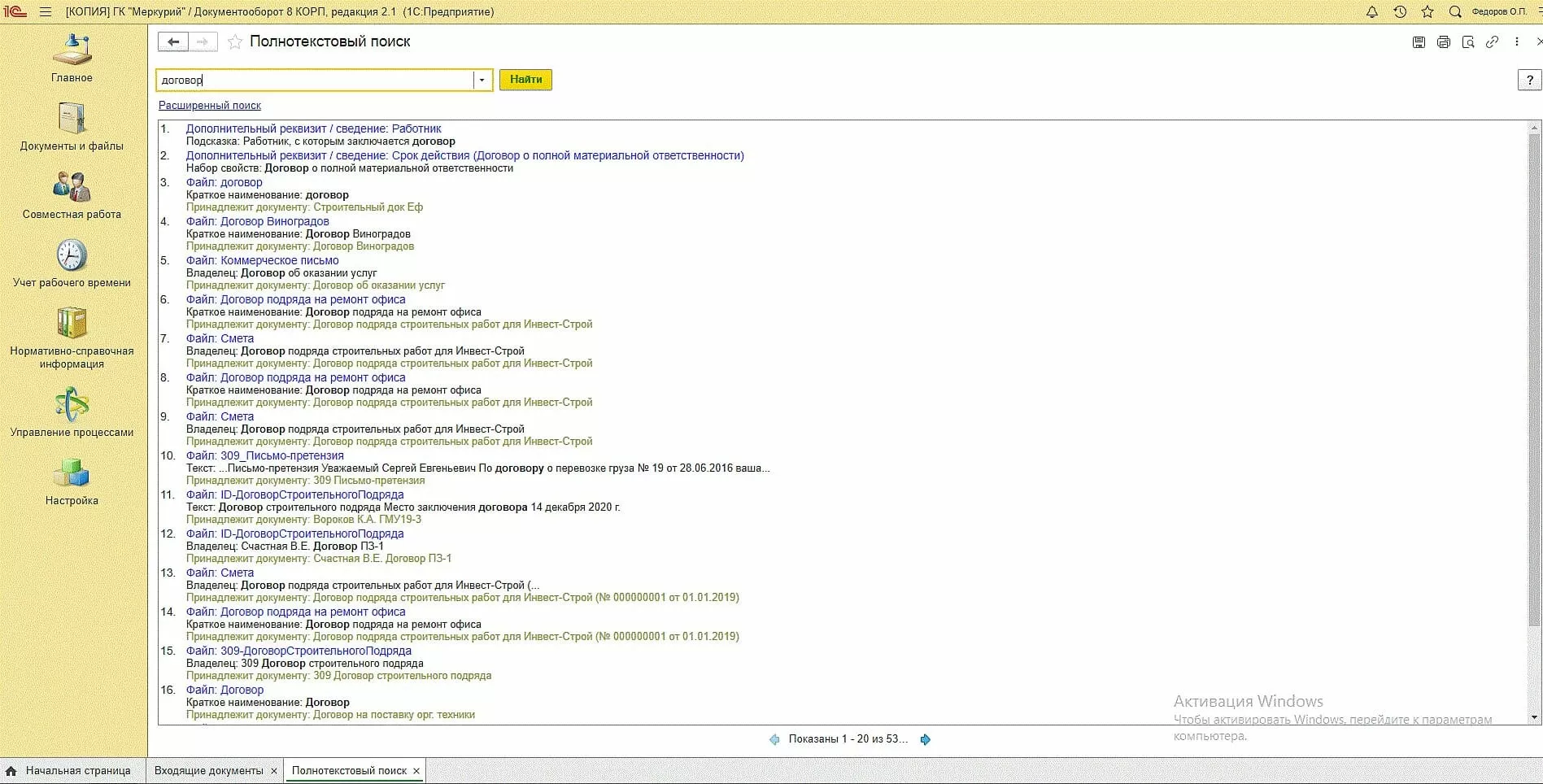Click 'Принадлежит документу: Договор Виноградов'
This screenshot has width=1543, height=784.
coord(299,246)
